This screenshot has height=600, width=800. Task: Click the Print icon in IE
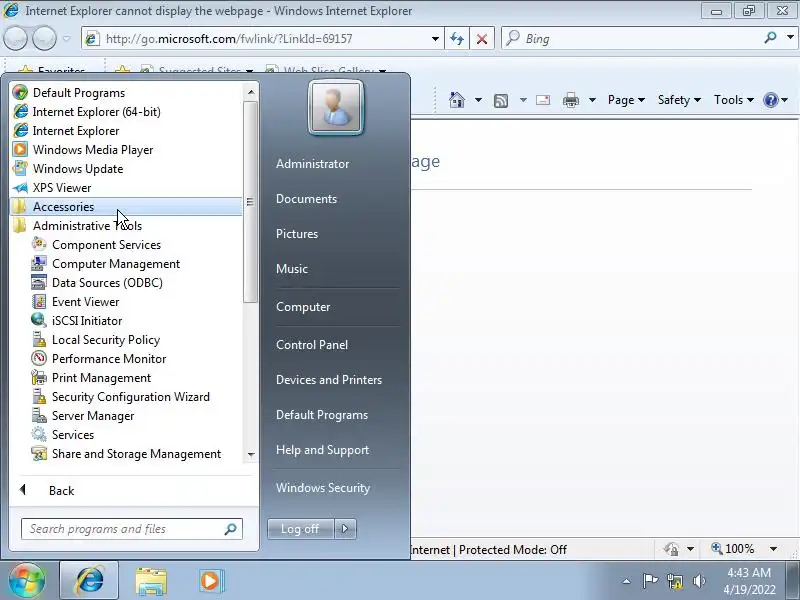pos(571,100)
